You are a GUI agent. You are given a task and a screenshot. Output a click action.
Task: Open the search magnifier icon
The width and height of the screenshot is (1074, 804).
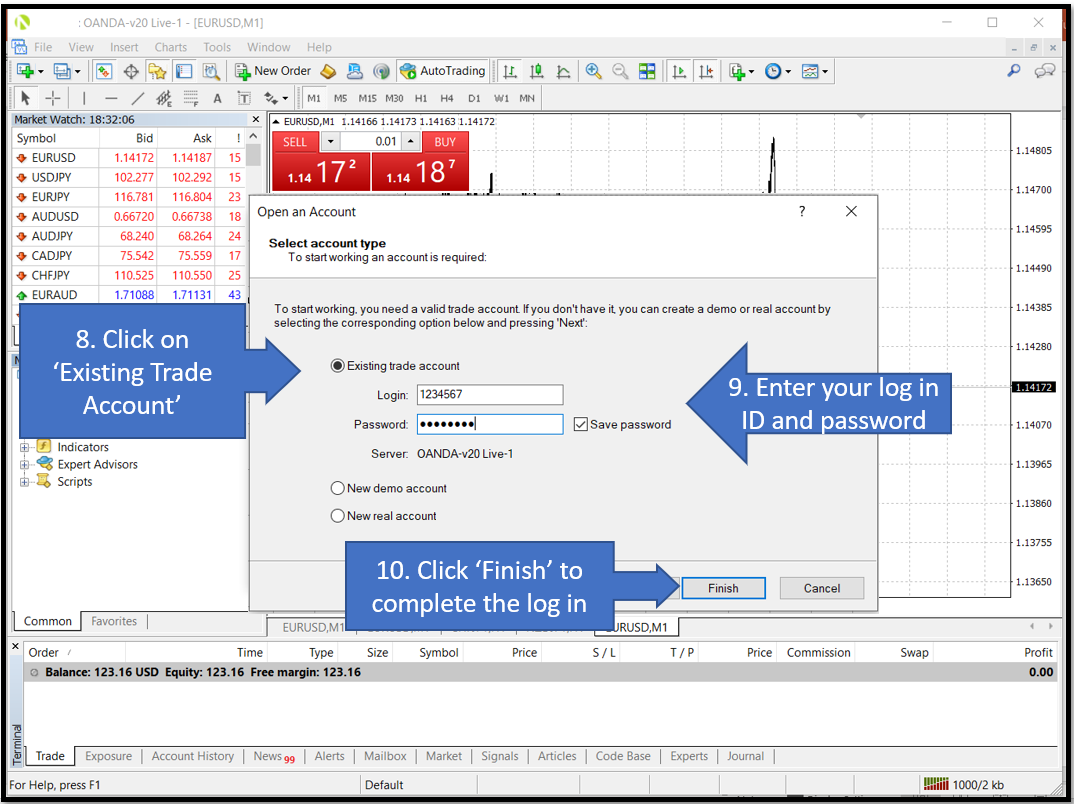pos(1014,71)
